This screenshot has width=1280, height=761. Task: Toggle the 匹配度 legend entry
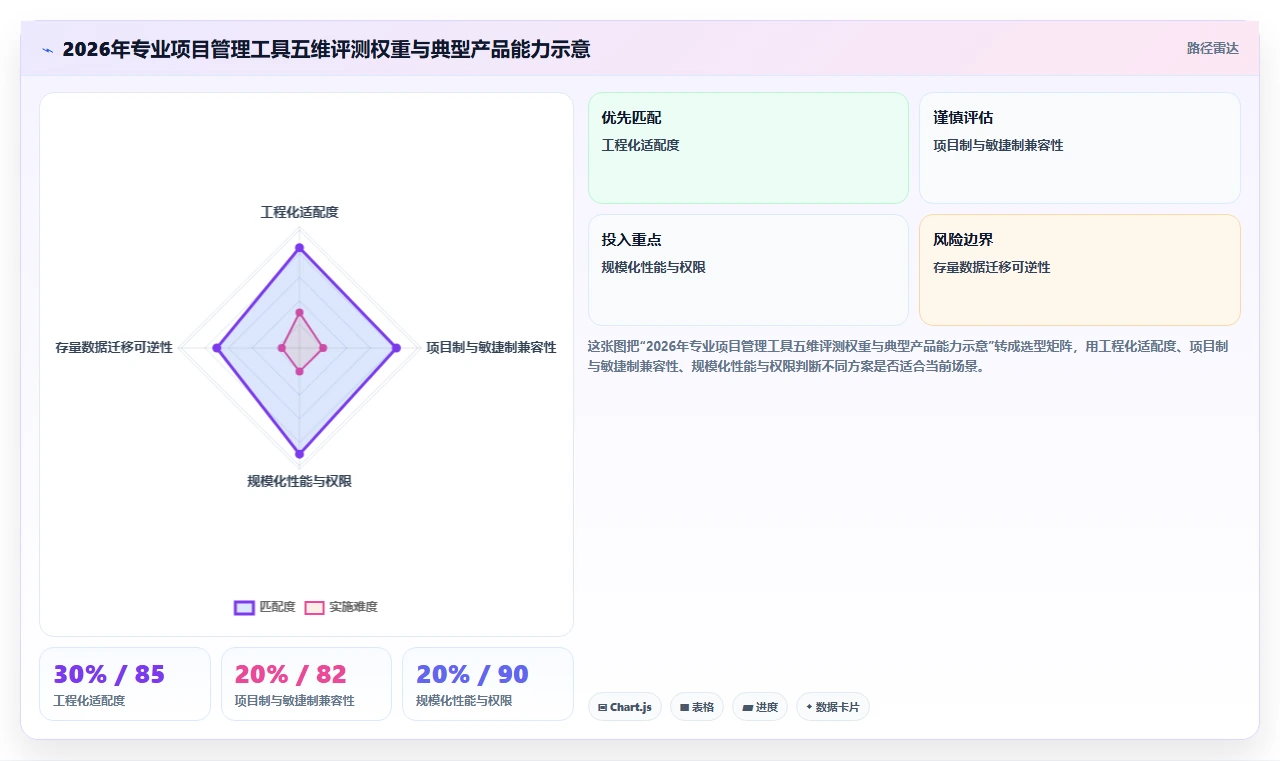265,607
